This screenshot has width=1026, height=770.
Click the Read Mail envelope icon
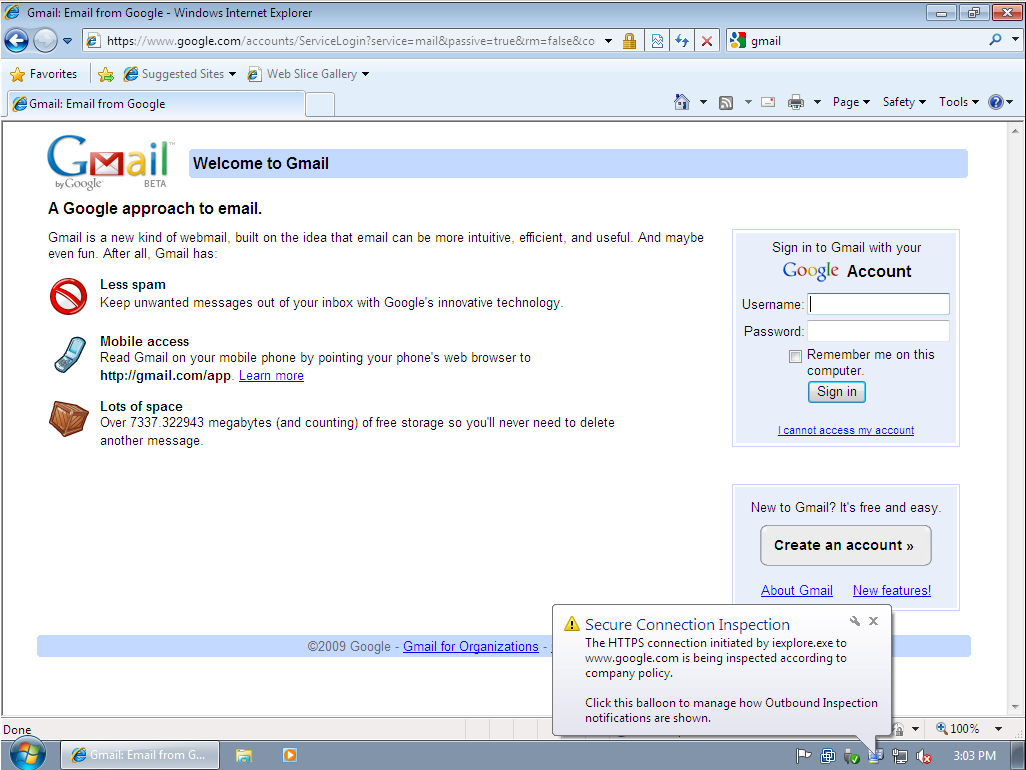[x=768, y=102]
